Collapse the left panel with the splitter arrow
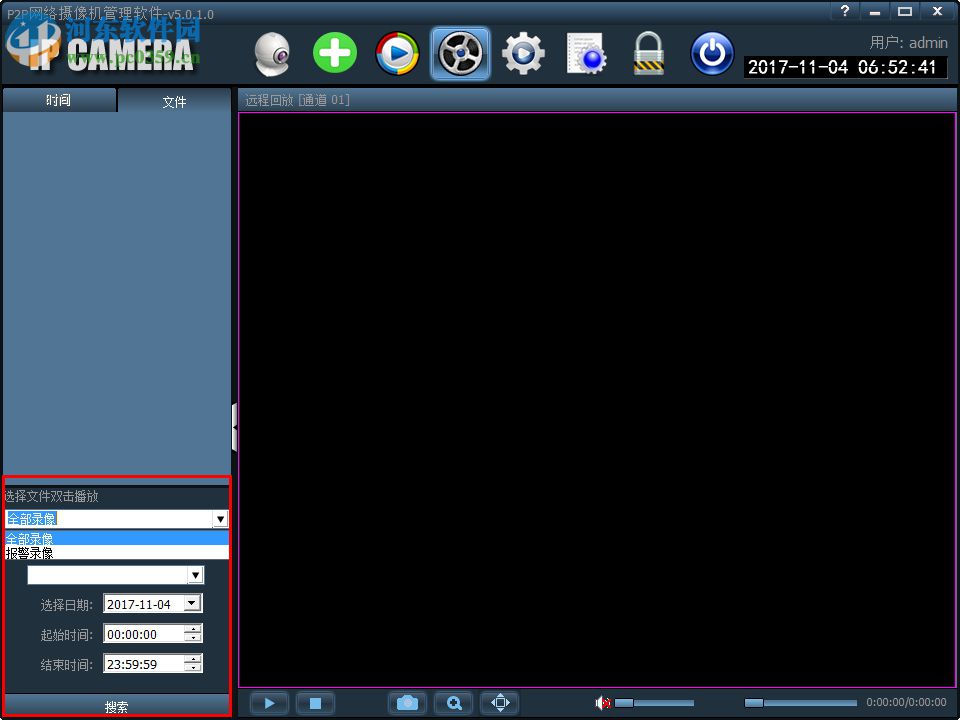The image size is (960, 720). (234, 427)
